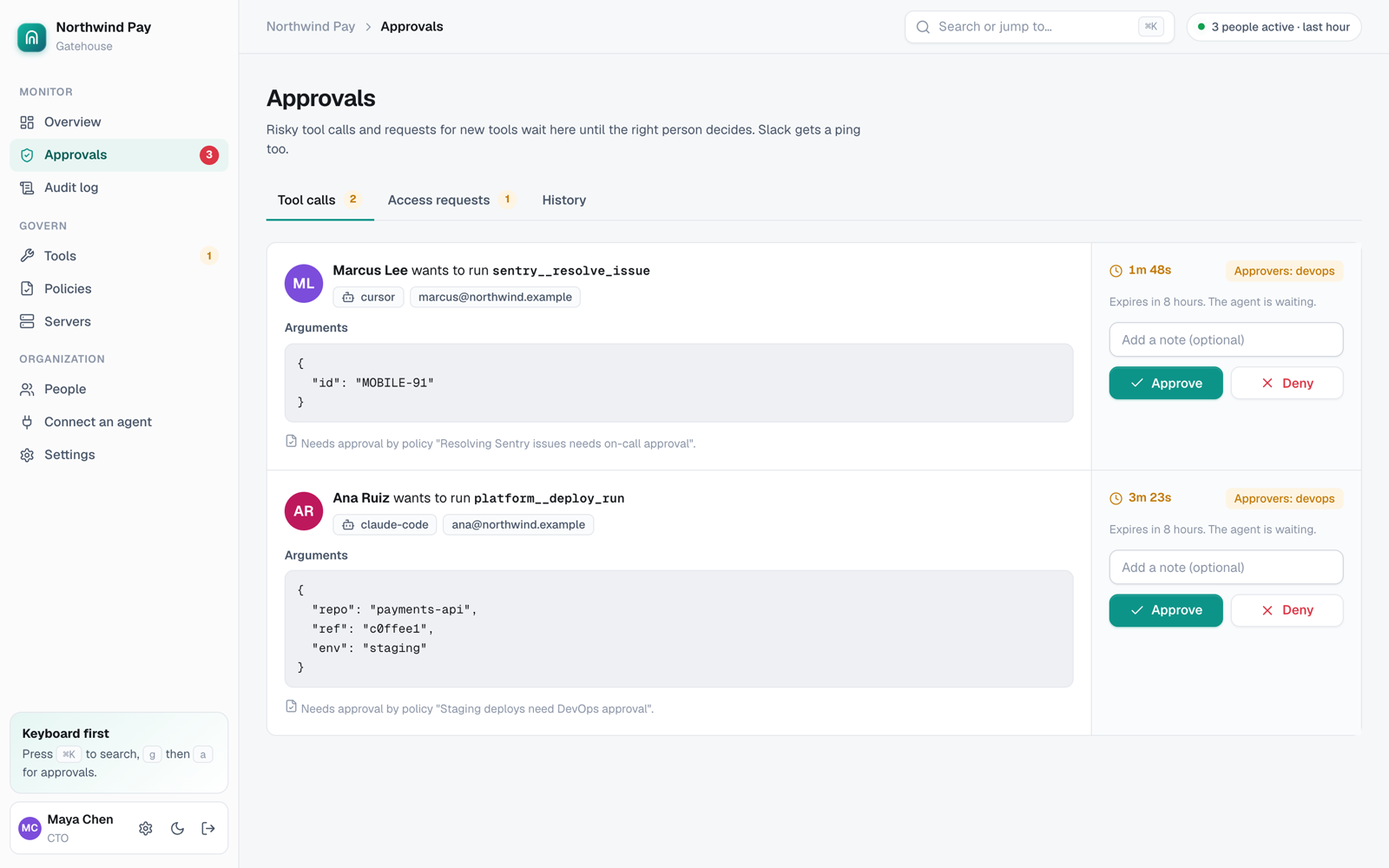Image resolution: width=1389 pixels, height=868 pixels.
Task: Click the ana@northwind.example email tag
Action: point(518,524)
